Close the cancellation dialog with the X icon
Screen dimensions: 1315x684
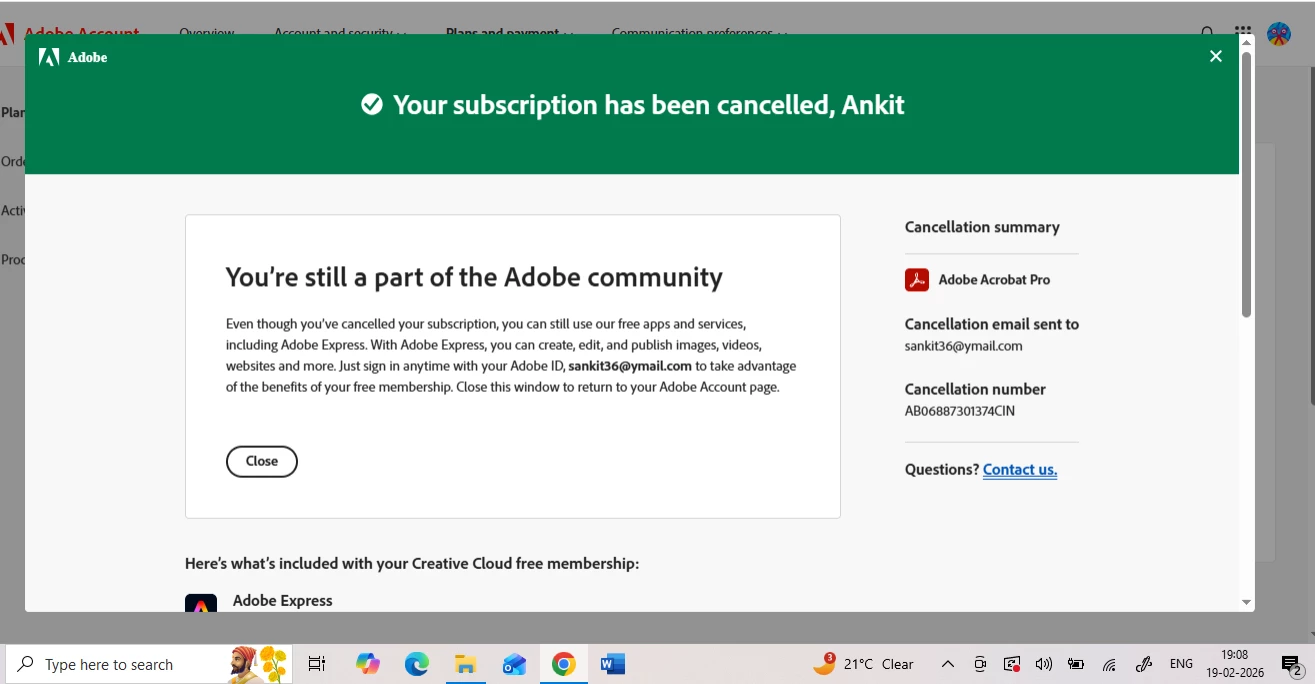(x=1216, y=56)
